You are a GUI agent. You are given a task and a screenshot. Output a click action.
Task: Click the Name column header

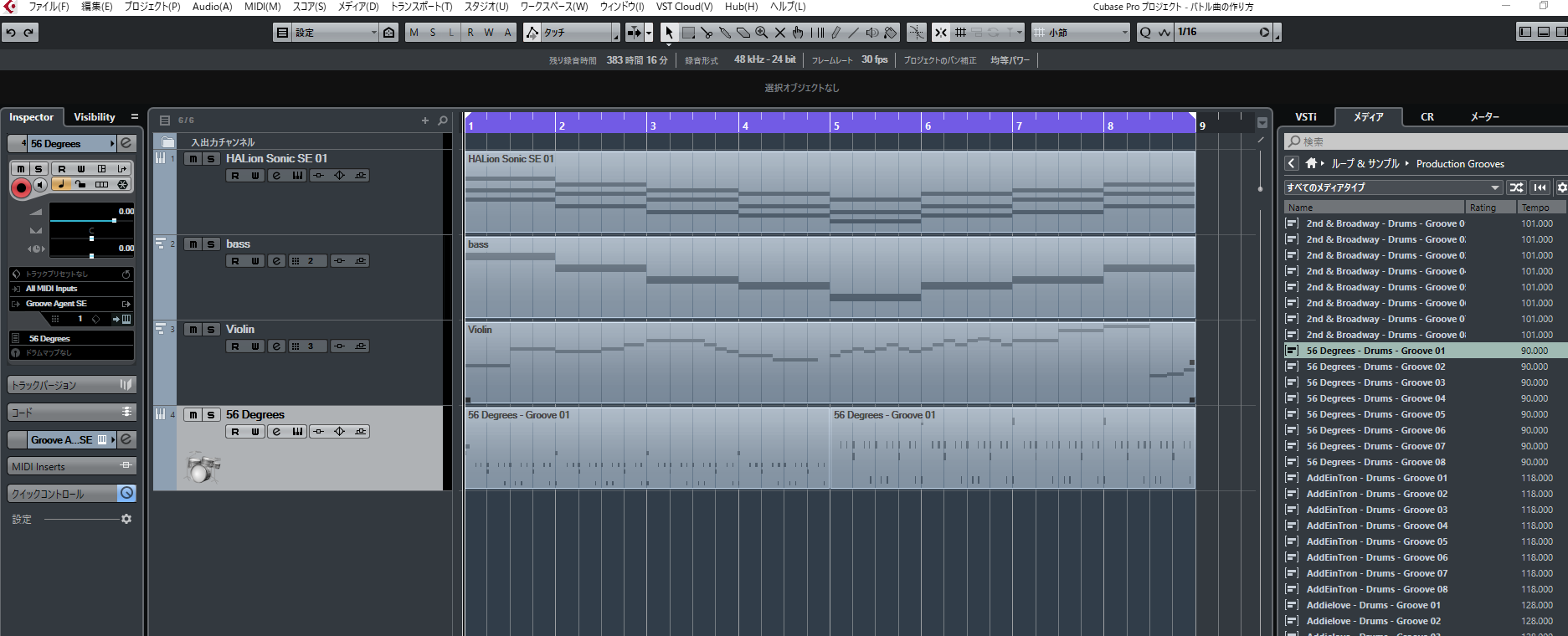coord(1375,208)
